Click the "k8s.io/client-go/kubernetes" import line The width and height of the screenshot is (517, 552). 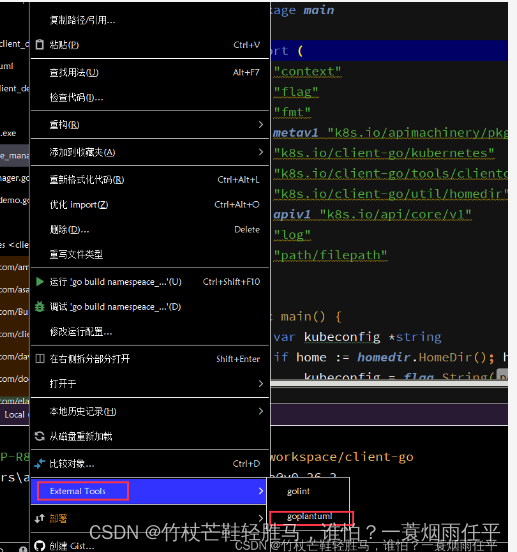[384, 153]
